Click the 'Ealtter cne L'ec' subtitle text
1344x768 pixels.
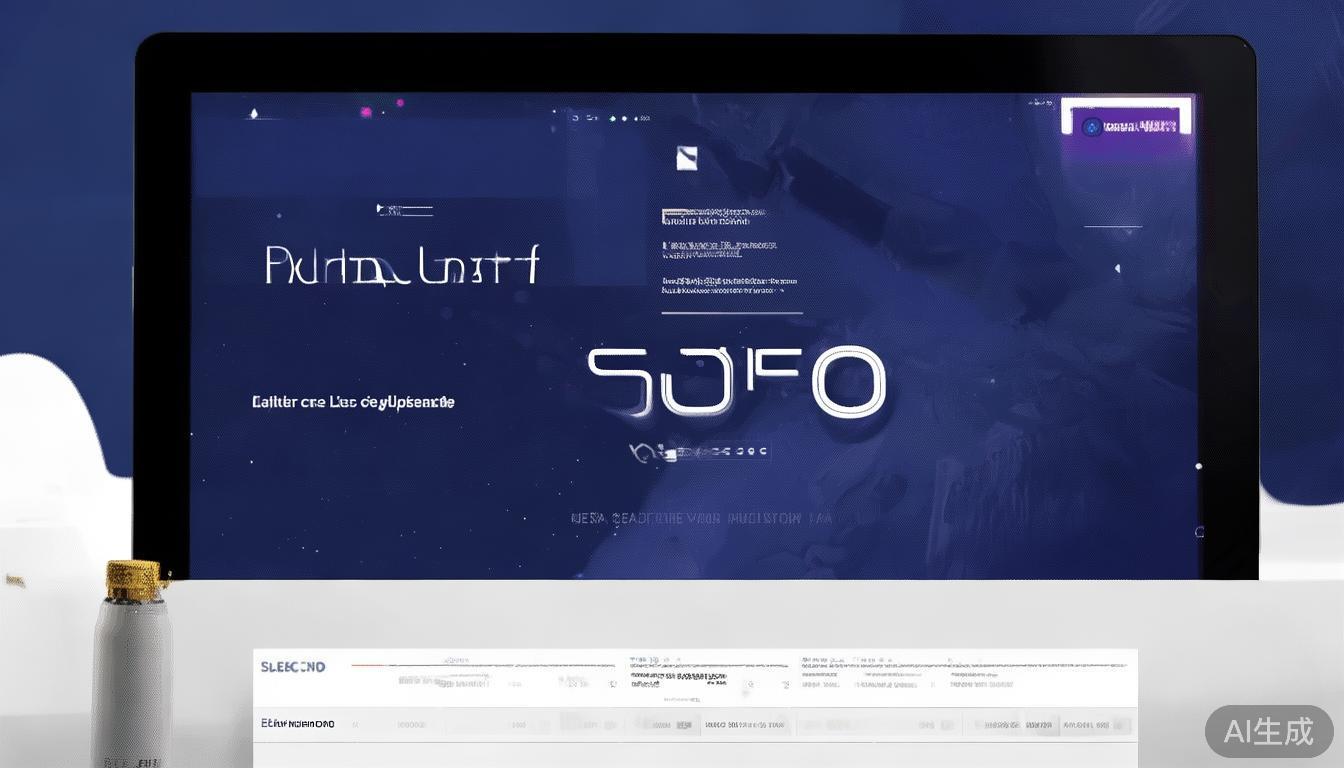coord(353,402)
